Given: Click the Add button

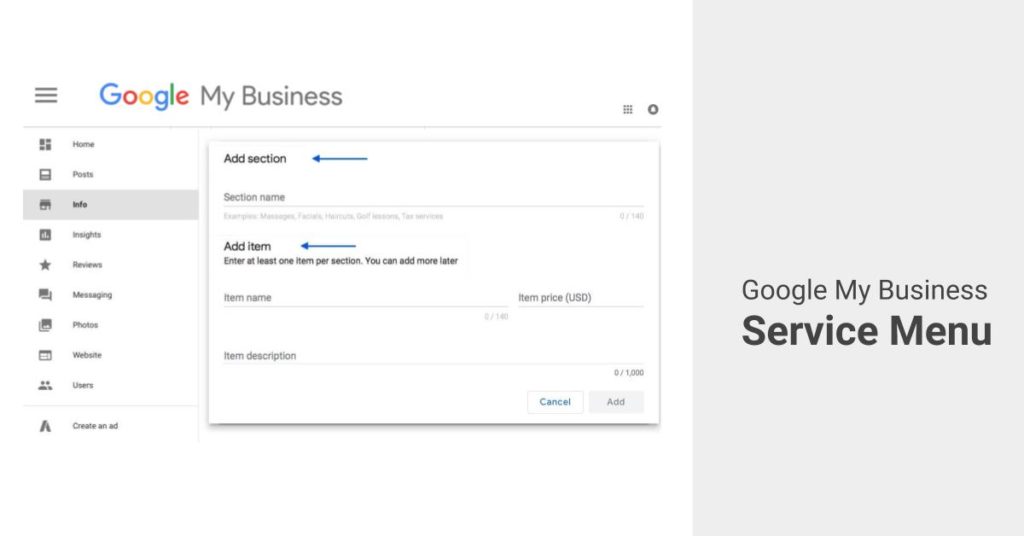Looking at the screenshot, I should pyautogui.click(x=616, y=402).
